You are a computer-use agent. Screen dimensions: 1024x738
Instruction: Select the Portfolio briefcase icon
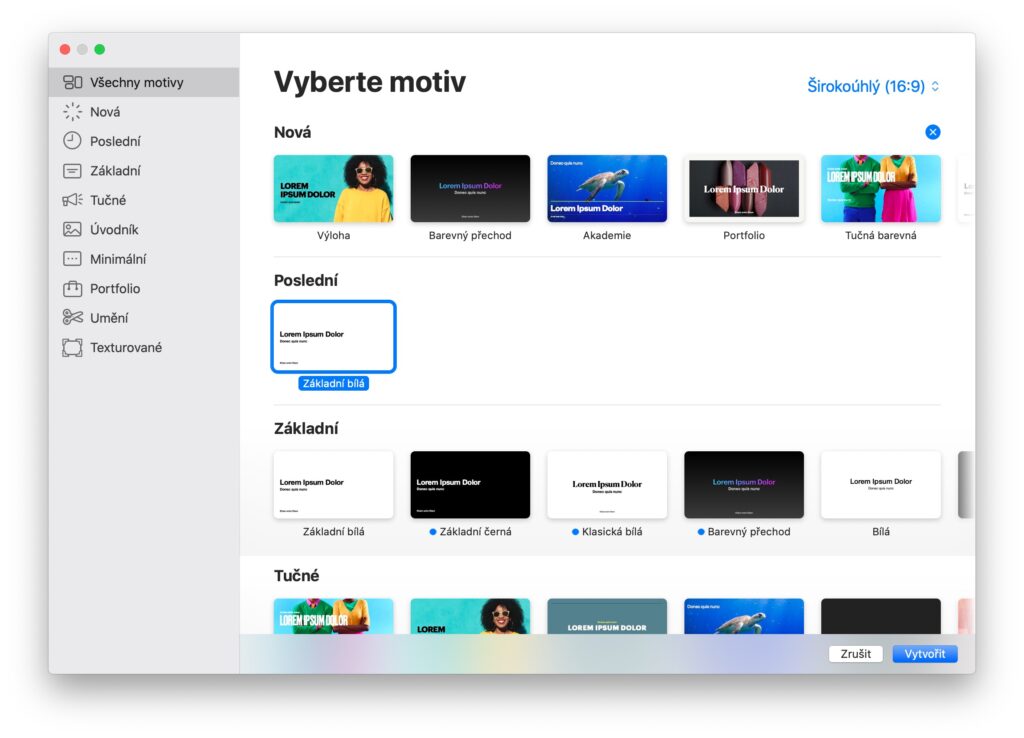point(72,288)
